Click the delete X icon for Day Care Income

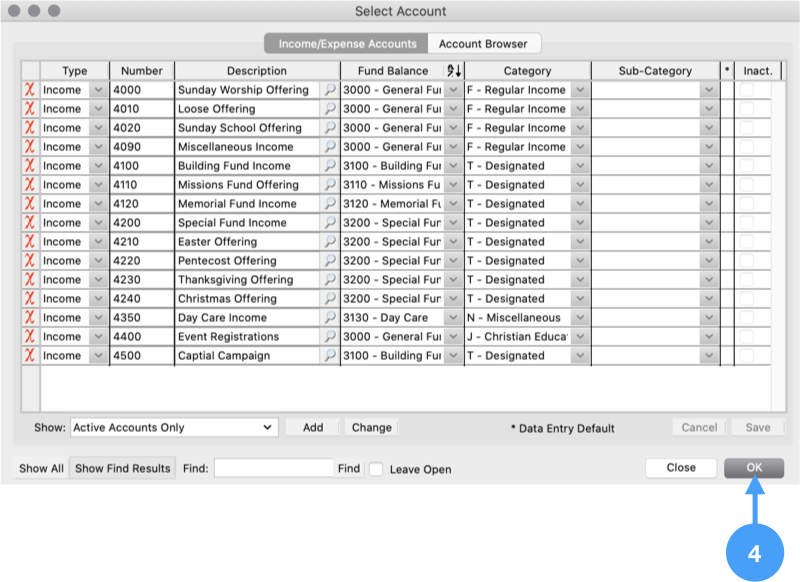pyautogui.click(x=30, y=318)
